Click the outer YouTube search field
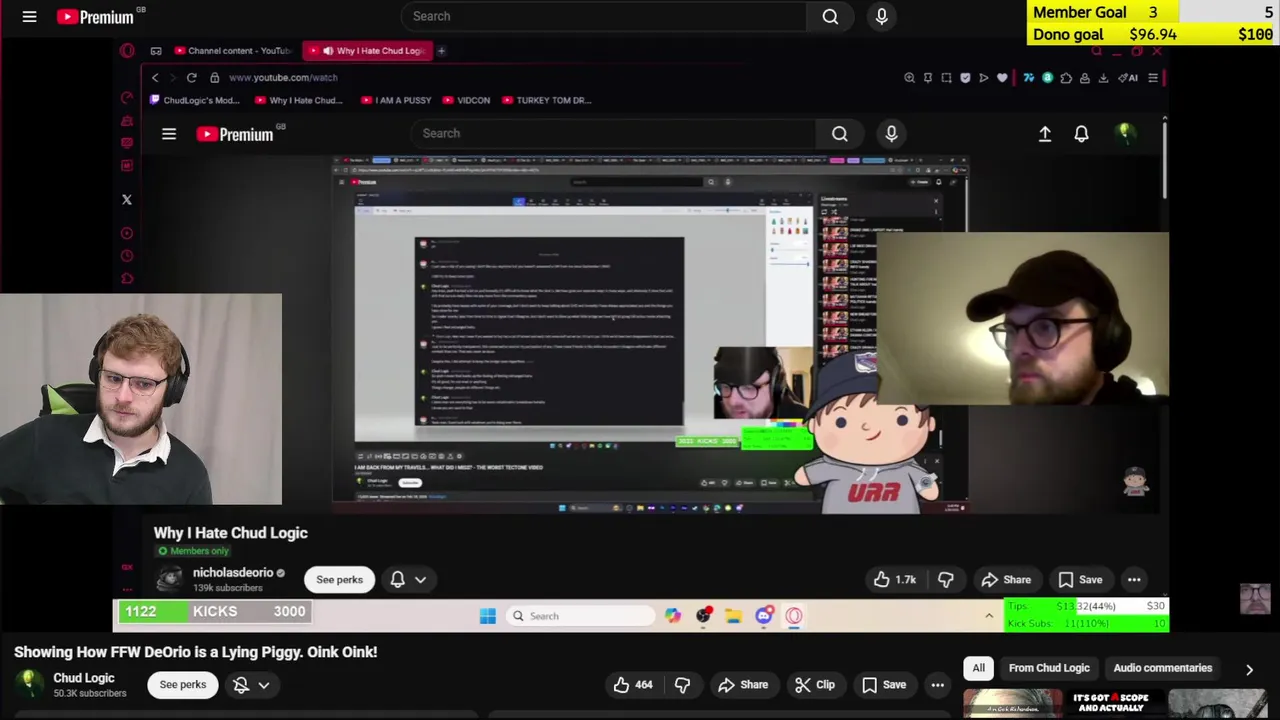Screen dimensions: 1280x720 click(604, 16)
